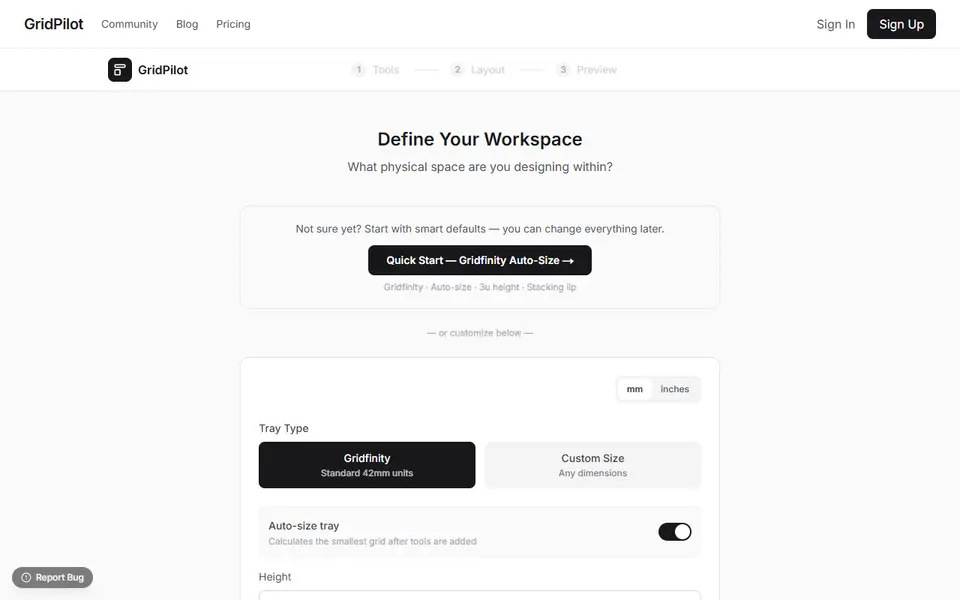
Task: Click the Sign Up button
Action: 901,24
